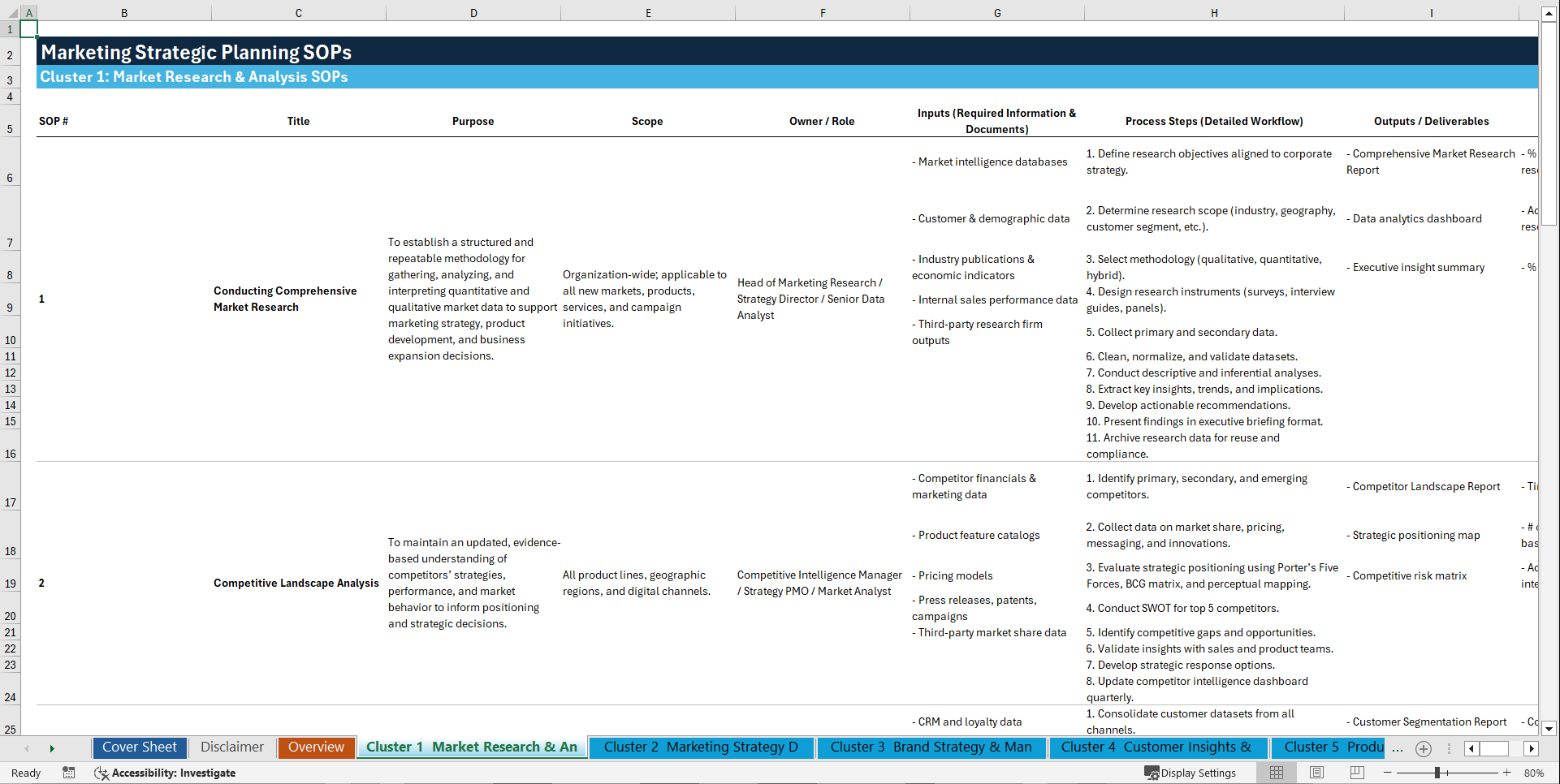Click the next-sheet navigation arrow
Image resolution: width=1560 pixels, height=784 pixels.
(x=52, y=748)
